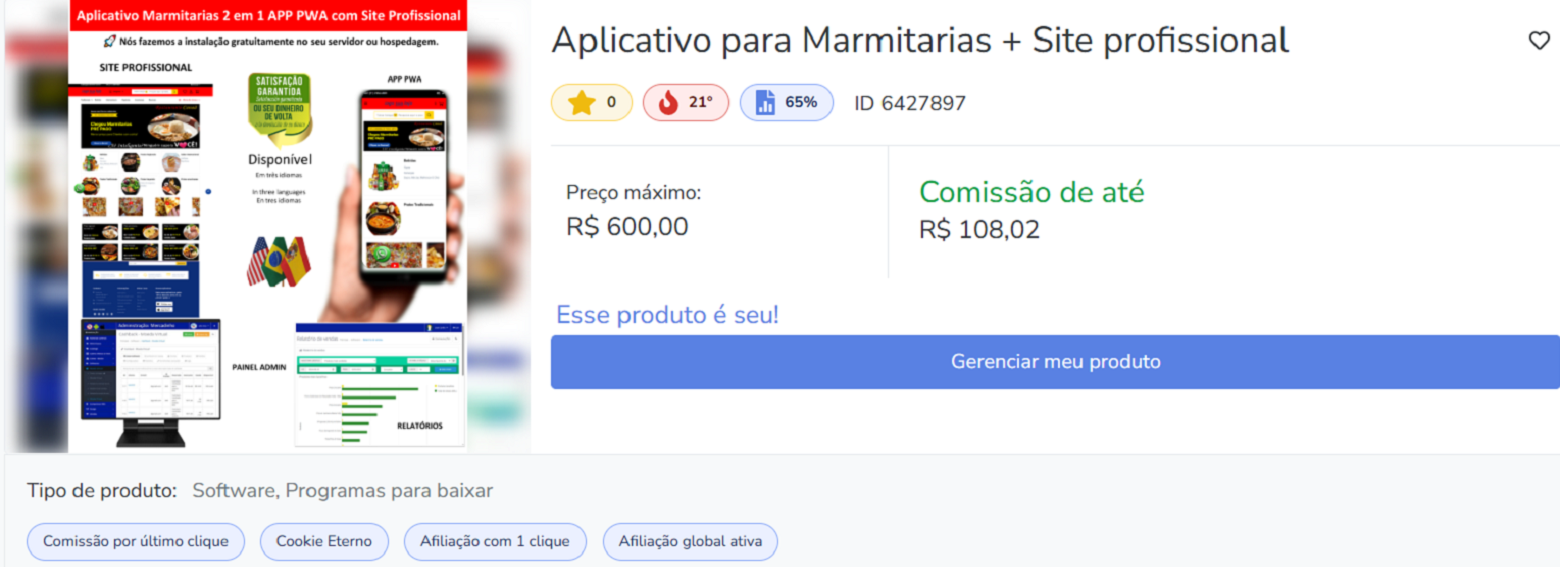Click the star rating badge

(x=592, y=102)
